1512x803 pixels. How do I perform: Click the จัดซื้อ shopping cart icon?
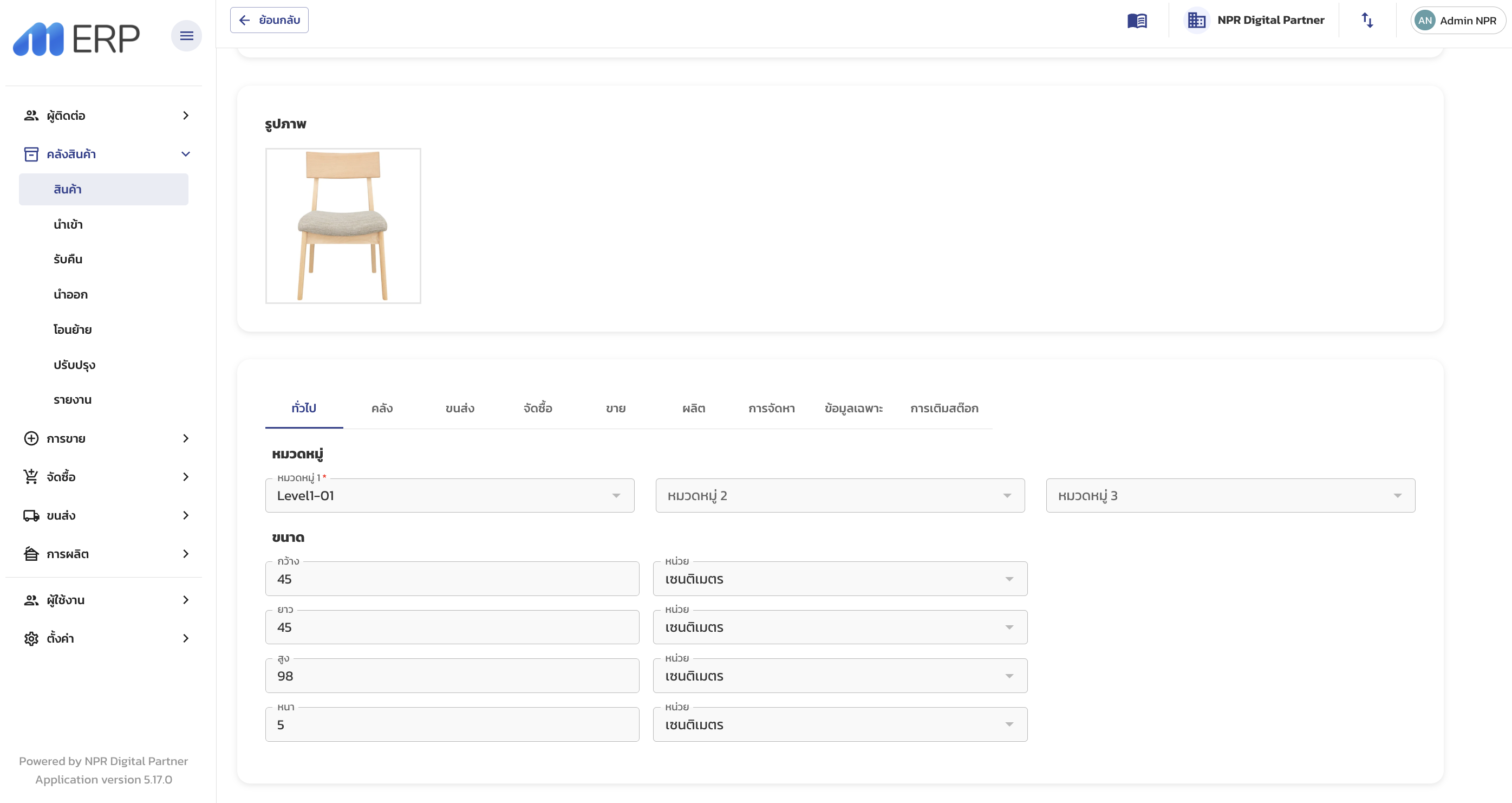31,476
